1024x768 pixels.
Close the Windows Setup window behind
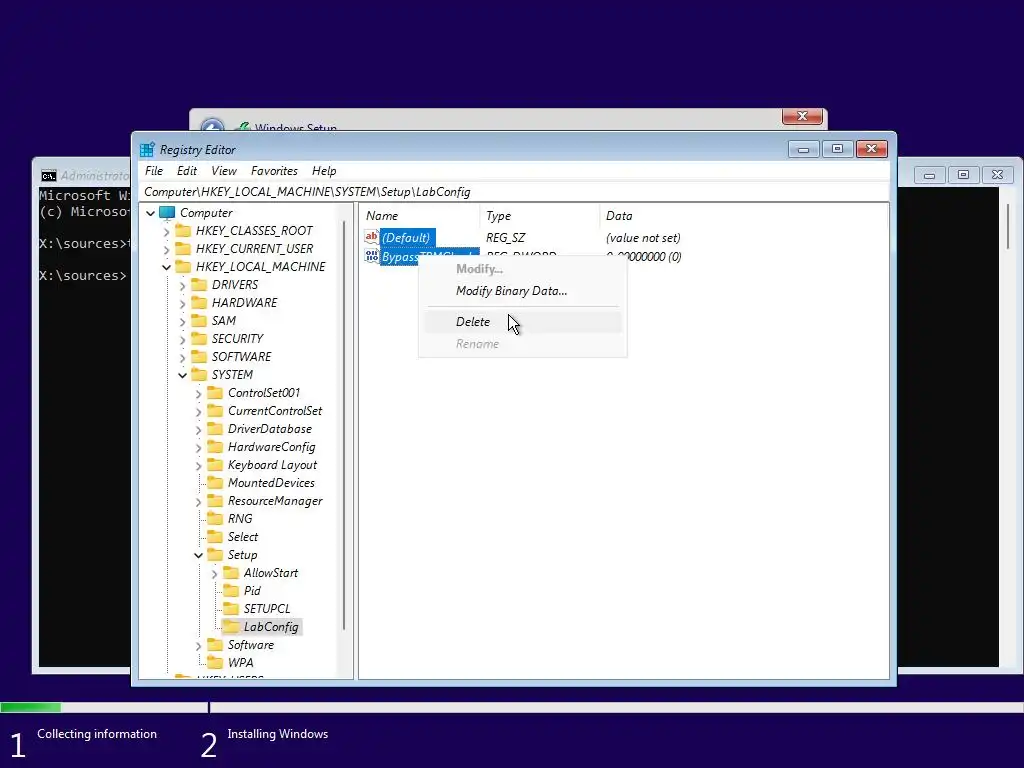pos(802,116)
